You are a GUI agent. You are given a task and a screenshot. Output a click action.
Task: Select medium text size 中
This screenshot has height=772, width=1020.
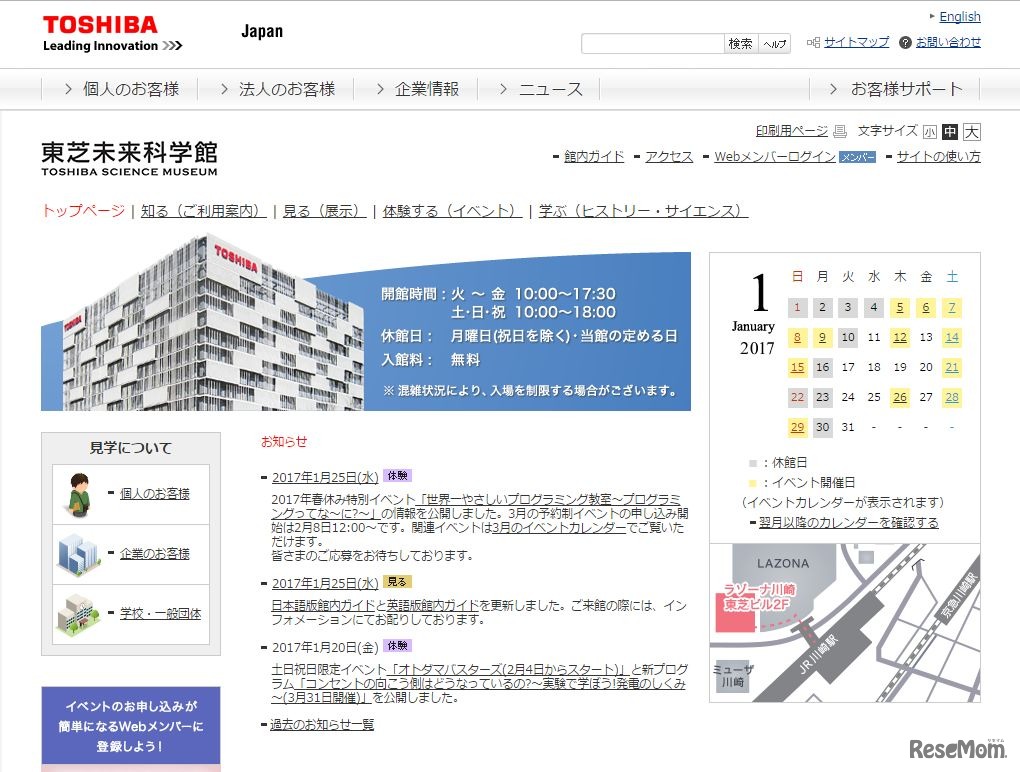[x=950, y=132]
